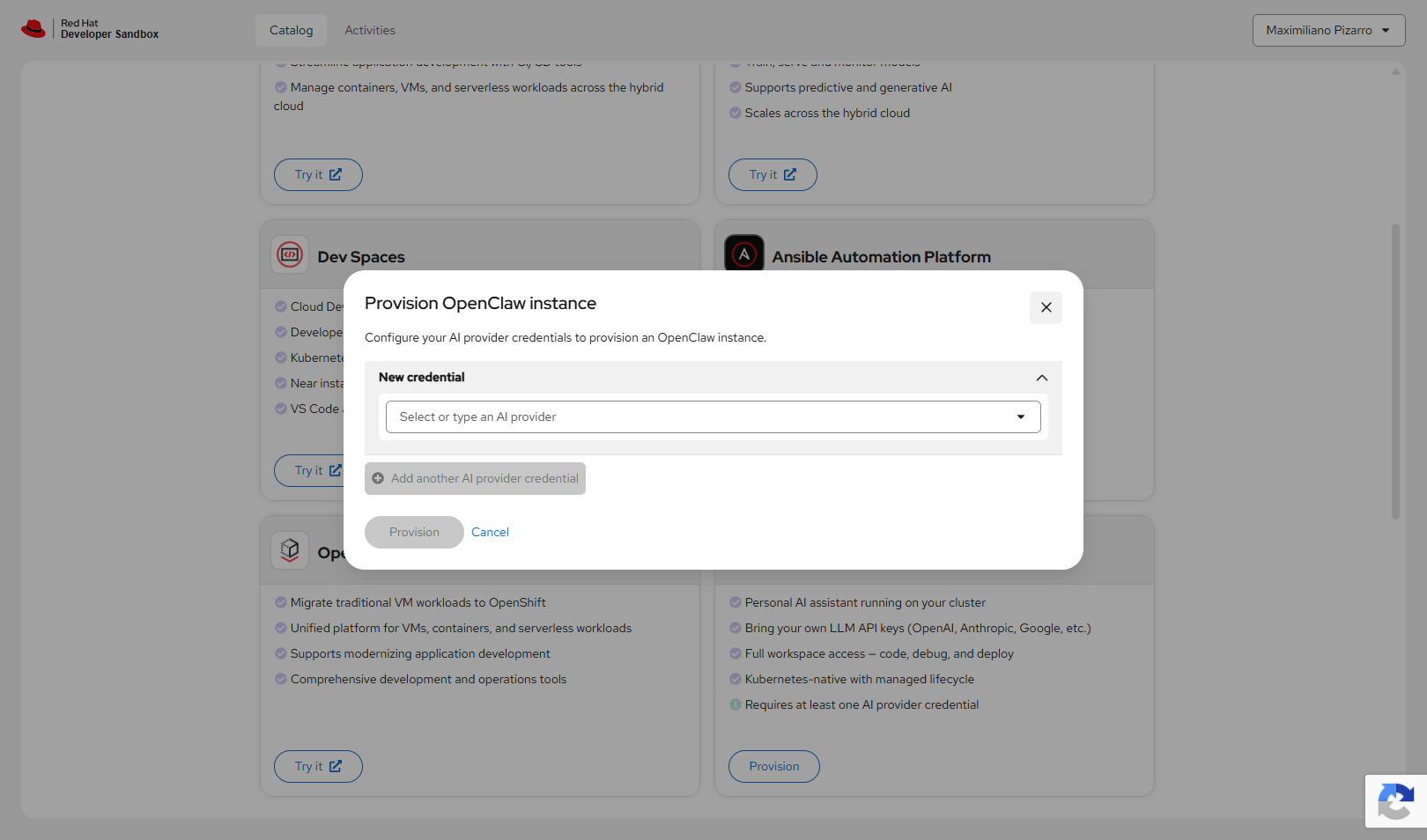This screenshot has width=1427, height=840.
Task: Open the Maximiliano Pizarro user menu
Action: click(x=1328, y=30)
